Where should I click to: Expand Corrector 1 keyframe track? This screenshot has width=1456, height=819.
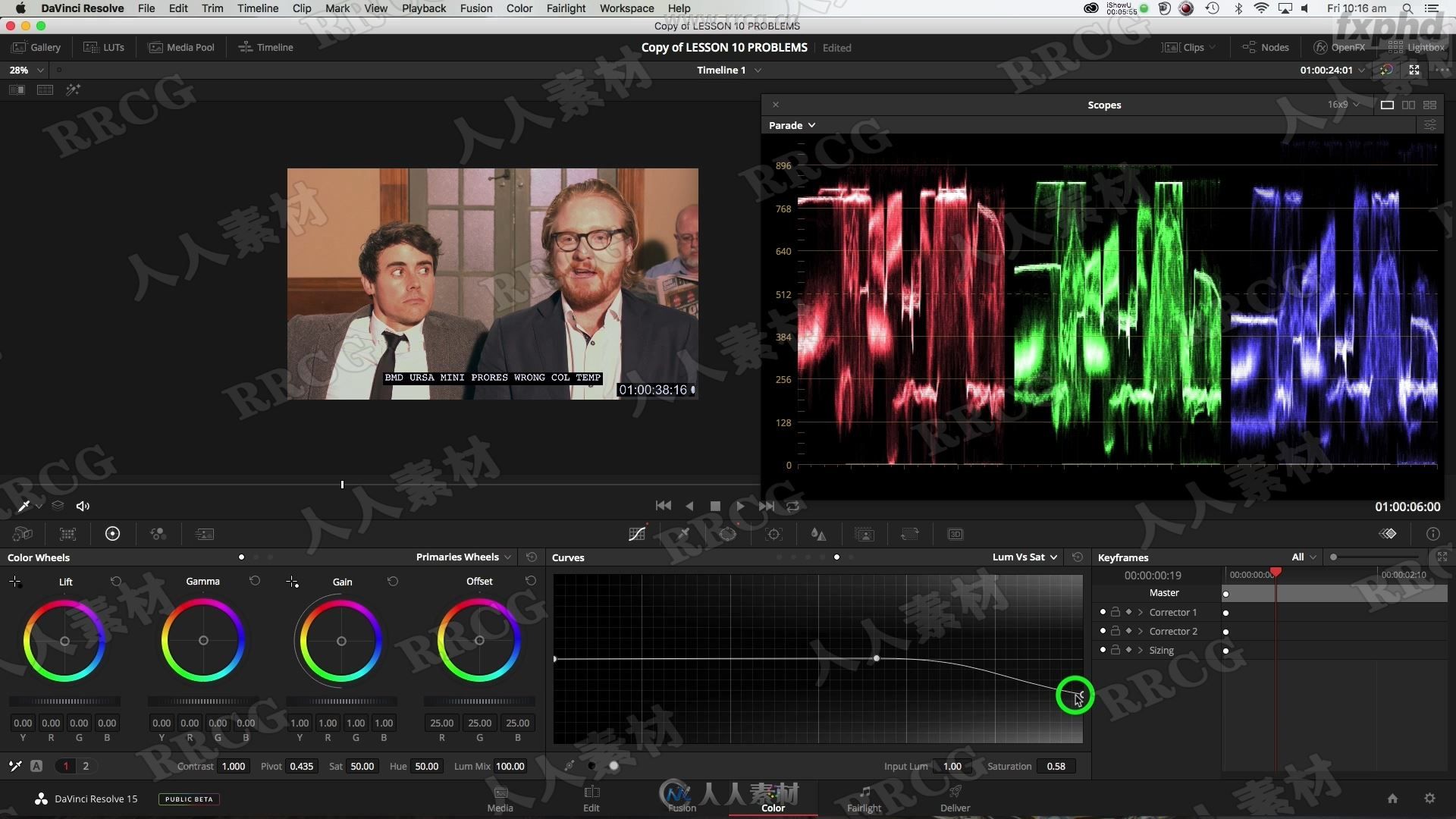[x=1141, y=612]
